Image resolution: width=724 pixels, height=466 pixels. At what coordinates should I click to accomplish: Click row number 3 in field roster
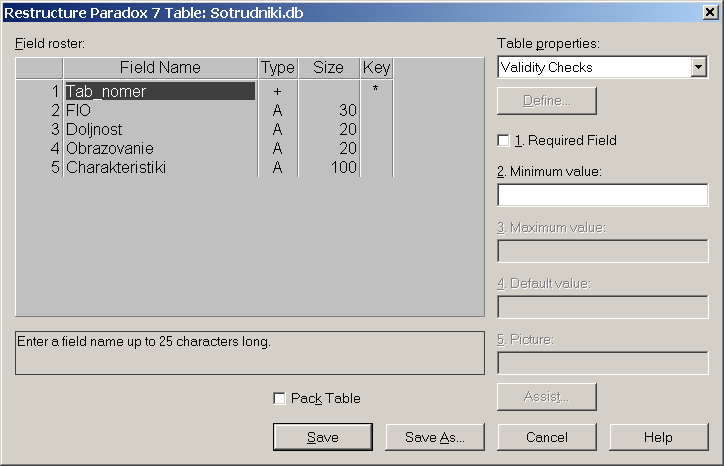coord(41,129)
